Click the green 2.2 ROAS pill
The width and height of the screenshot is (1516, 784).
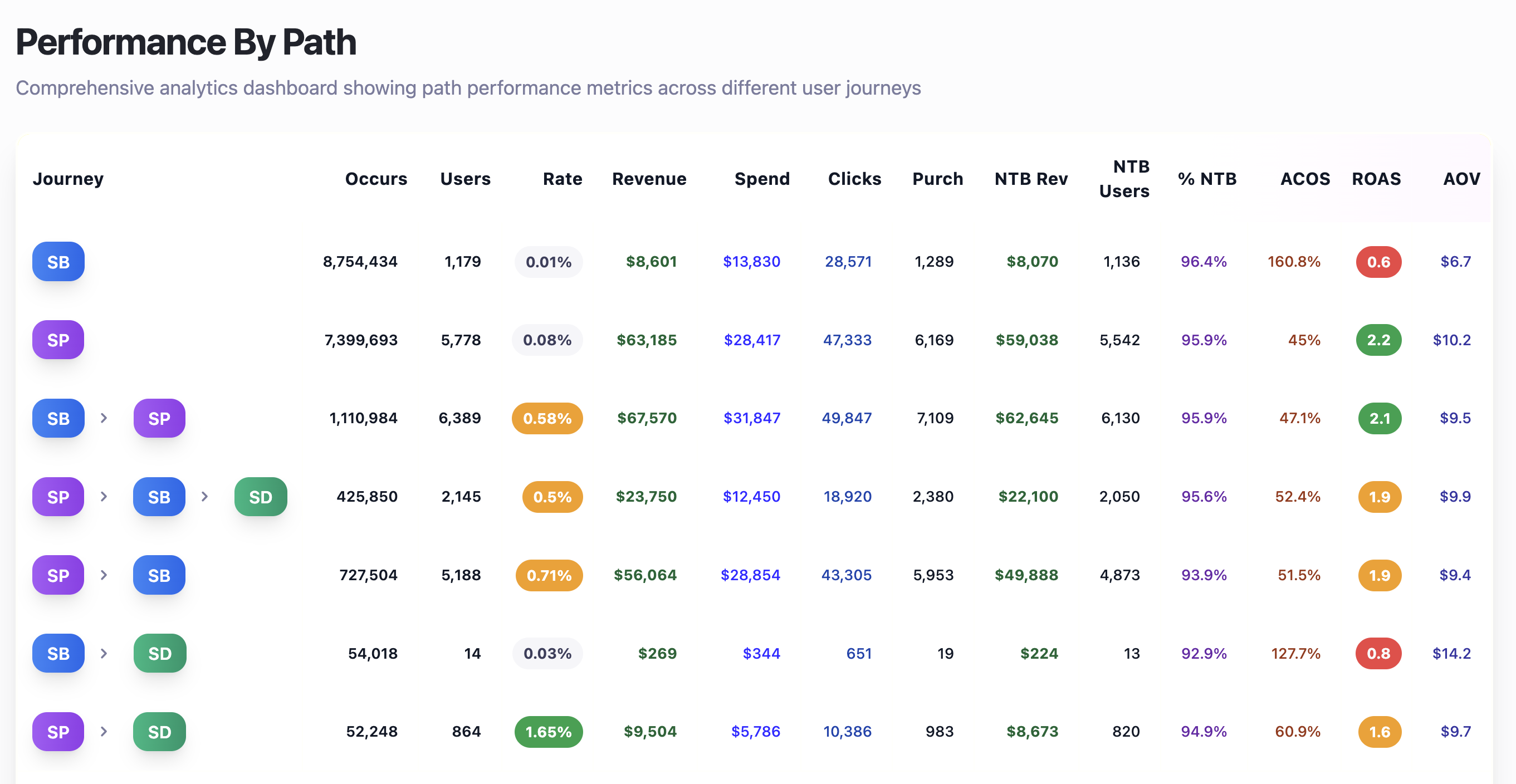[1378, 340]
